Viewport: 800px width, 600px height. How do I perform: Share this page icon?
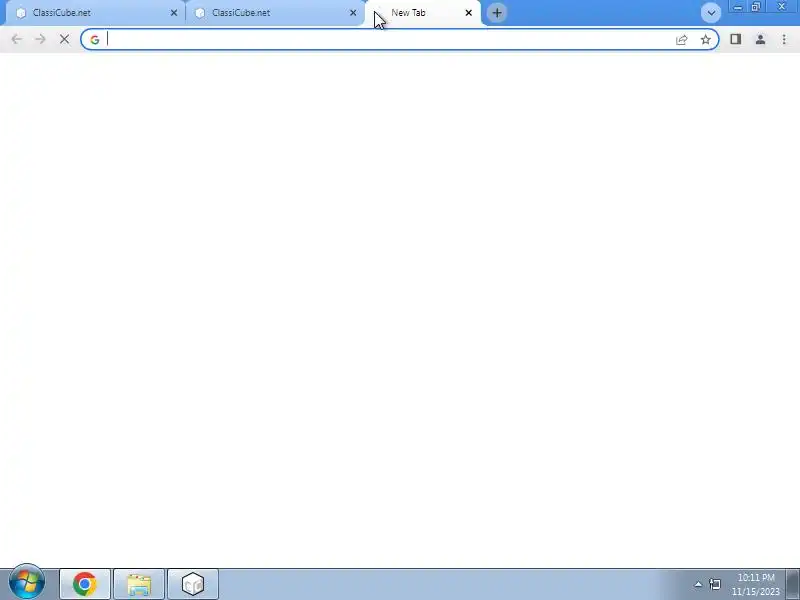coord(682,40)
